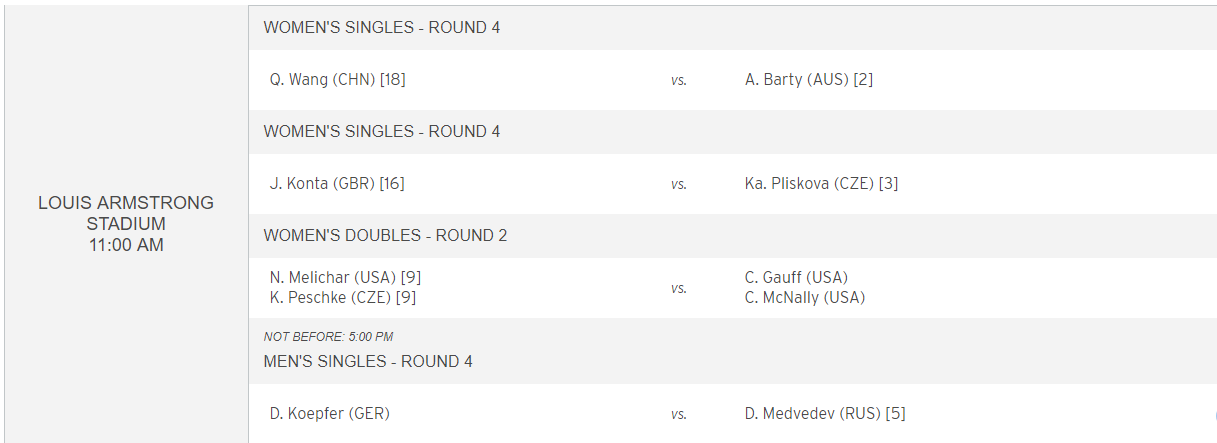Click D. Medvedev (RUS) [5]
1217x443 pixels.
coord(825,413)
